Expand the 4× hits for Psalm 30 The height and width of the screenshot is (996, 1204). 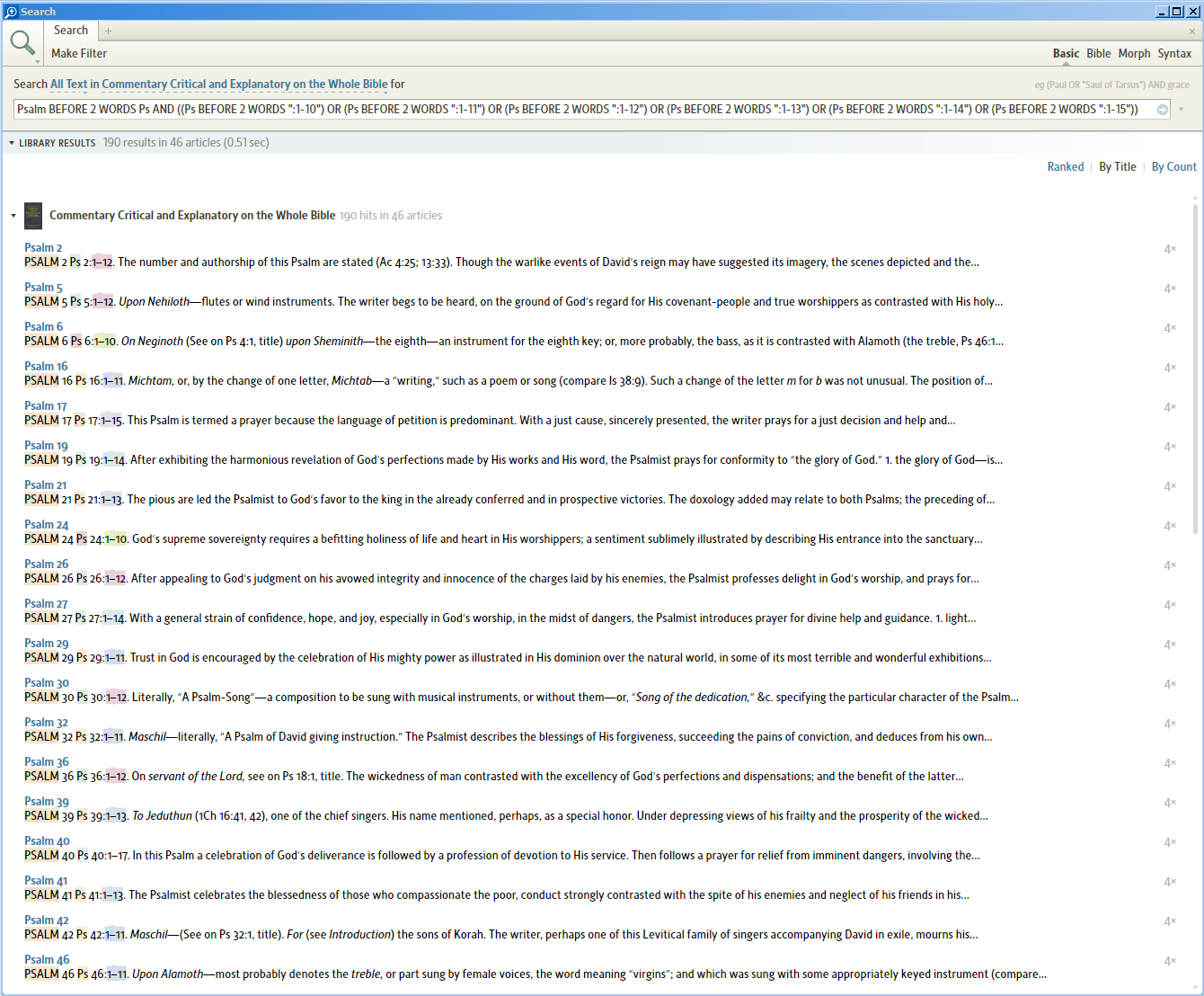(1170, 684)
